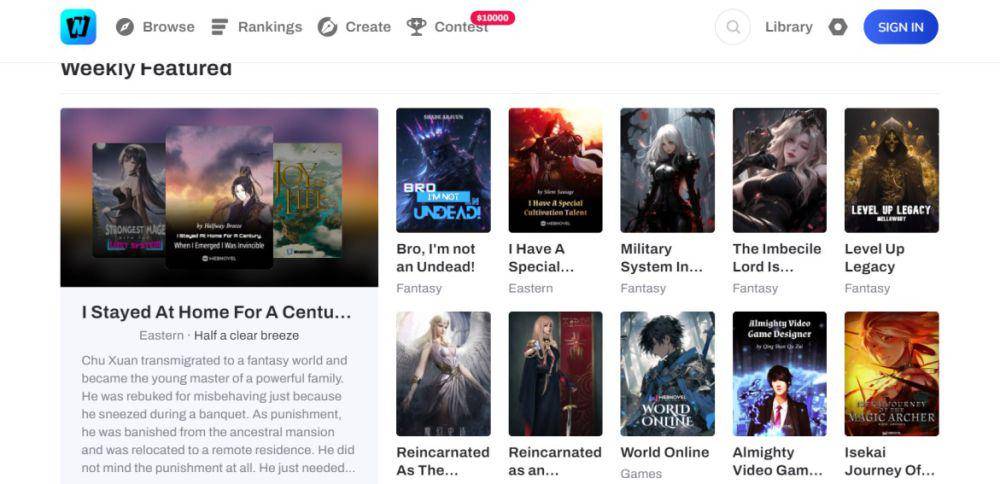The image size is (1000, 484).
Task: Click author 'Half a clear breeze'
Action: coord(246,335)
